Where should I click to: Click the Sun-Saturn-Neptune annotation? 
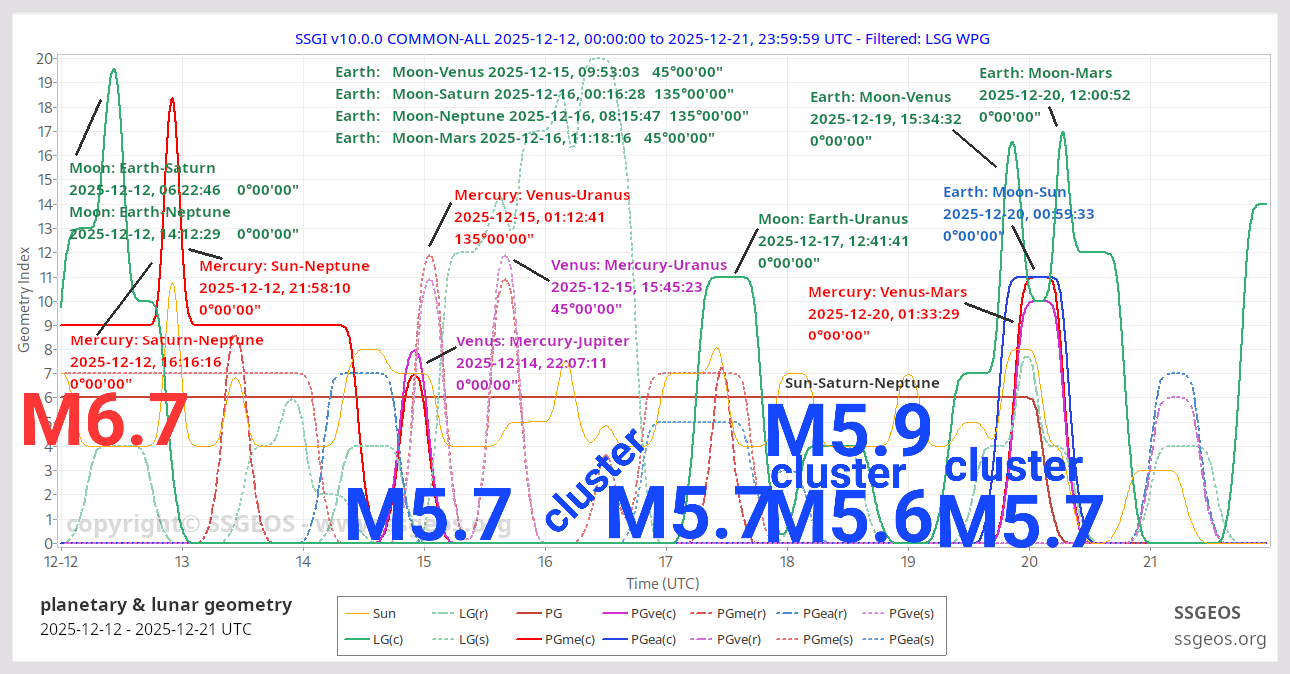pos(862,383)
